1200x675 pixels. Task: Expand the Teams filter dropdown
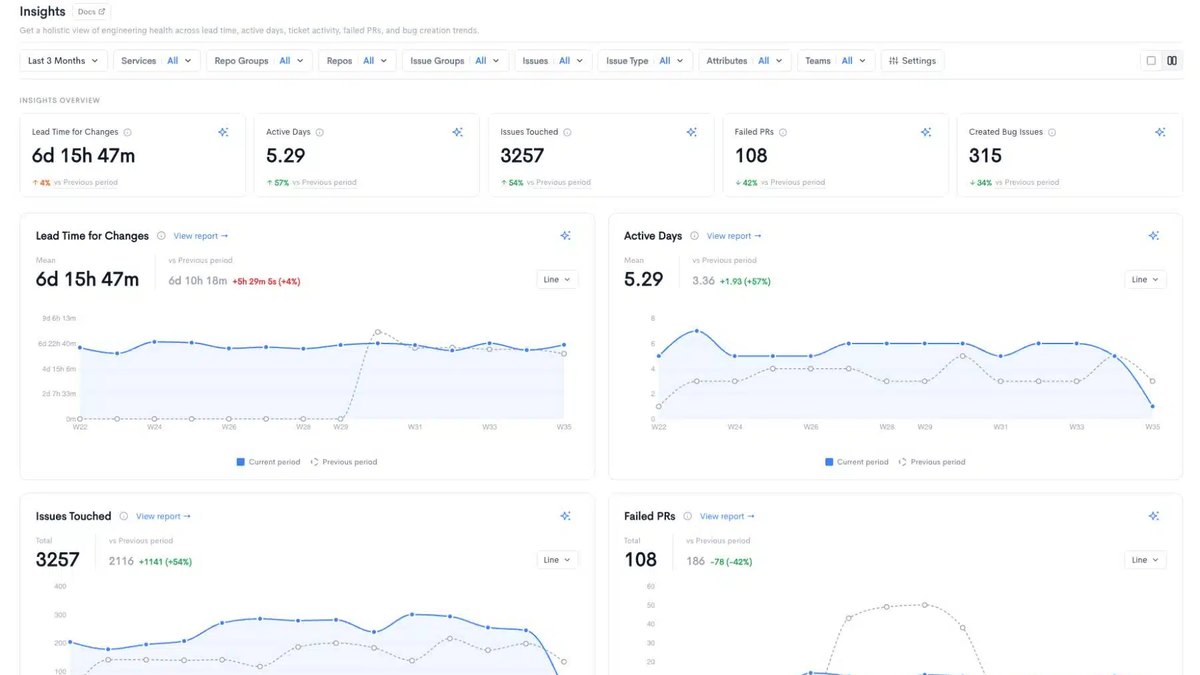pyautogui.click(x=837, y=61)
